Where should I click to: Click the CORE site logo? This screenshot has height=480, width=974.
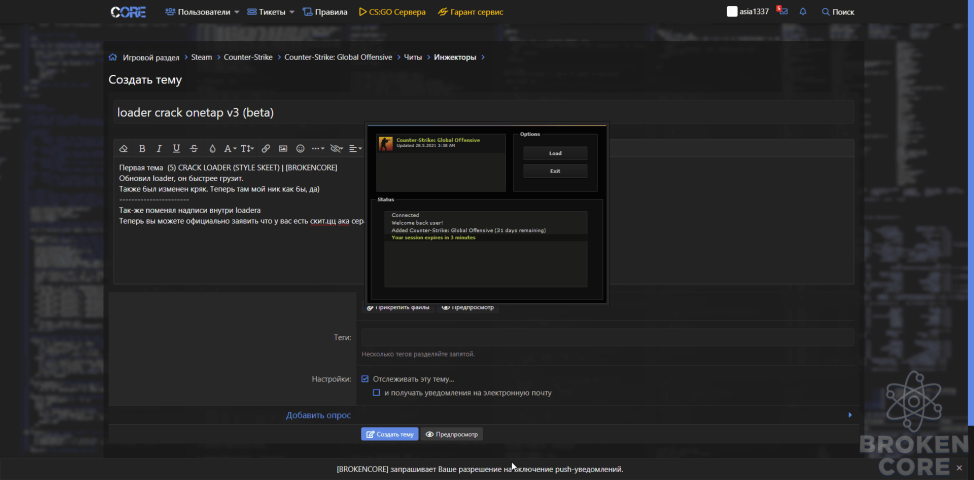(x=128, y=12)
